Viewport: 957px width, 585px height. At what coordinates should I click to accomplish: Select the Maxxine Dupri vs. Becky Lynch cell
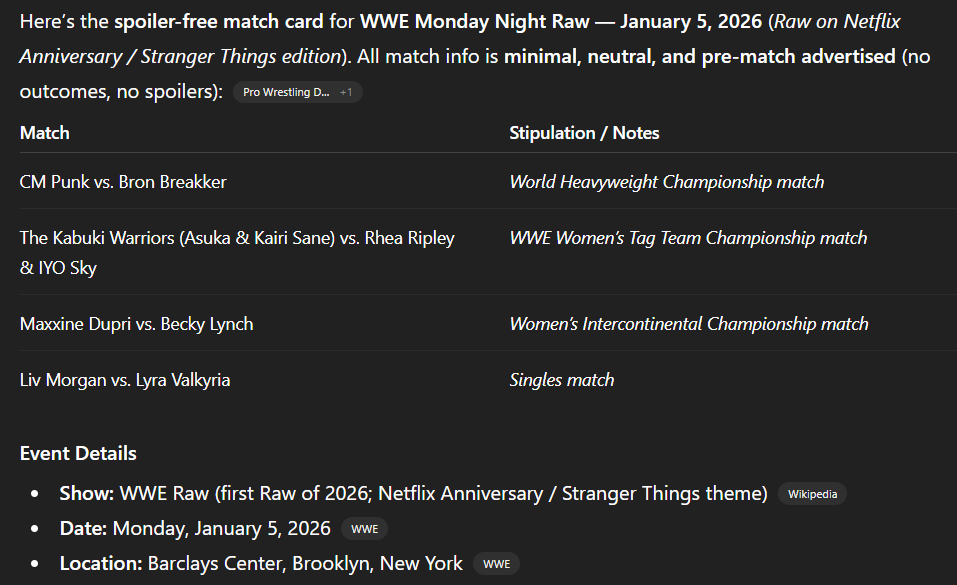(x=136, y=324)
